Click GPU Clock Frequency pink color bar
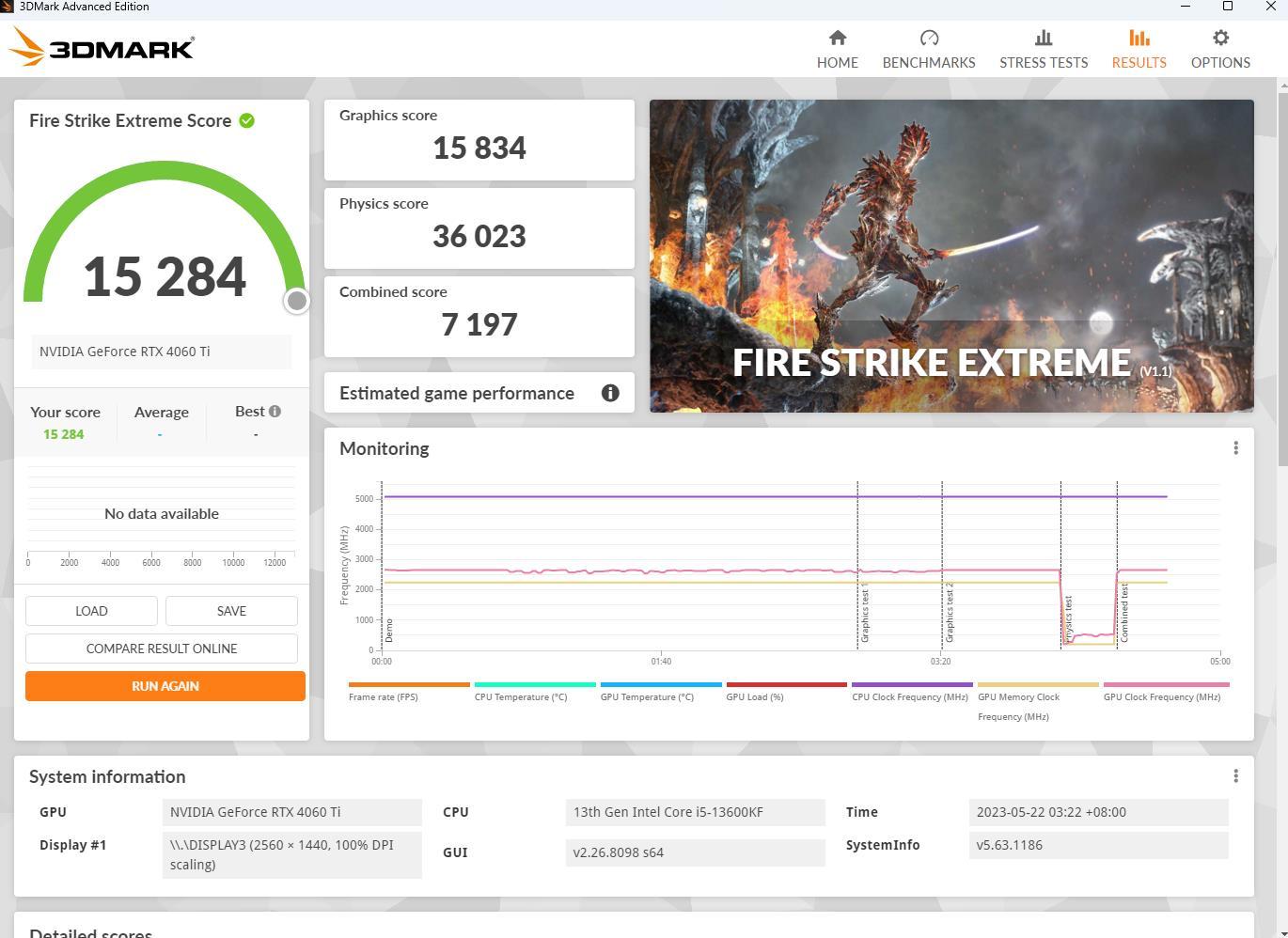The width and height of the screenshot is (1288, 938). (1166, 684)
